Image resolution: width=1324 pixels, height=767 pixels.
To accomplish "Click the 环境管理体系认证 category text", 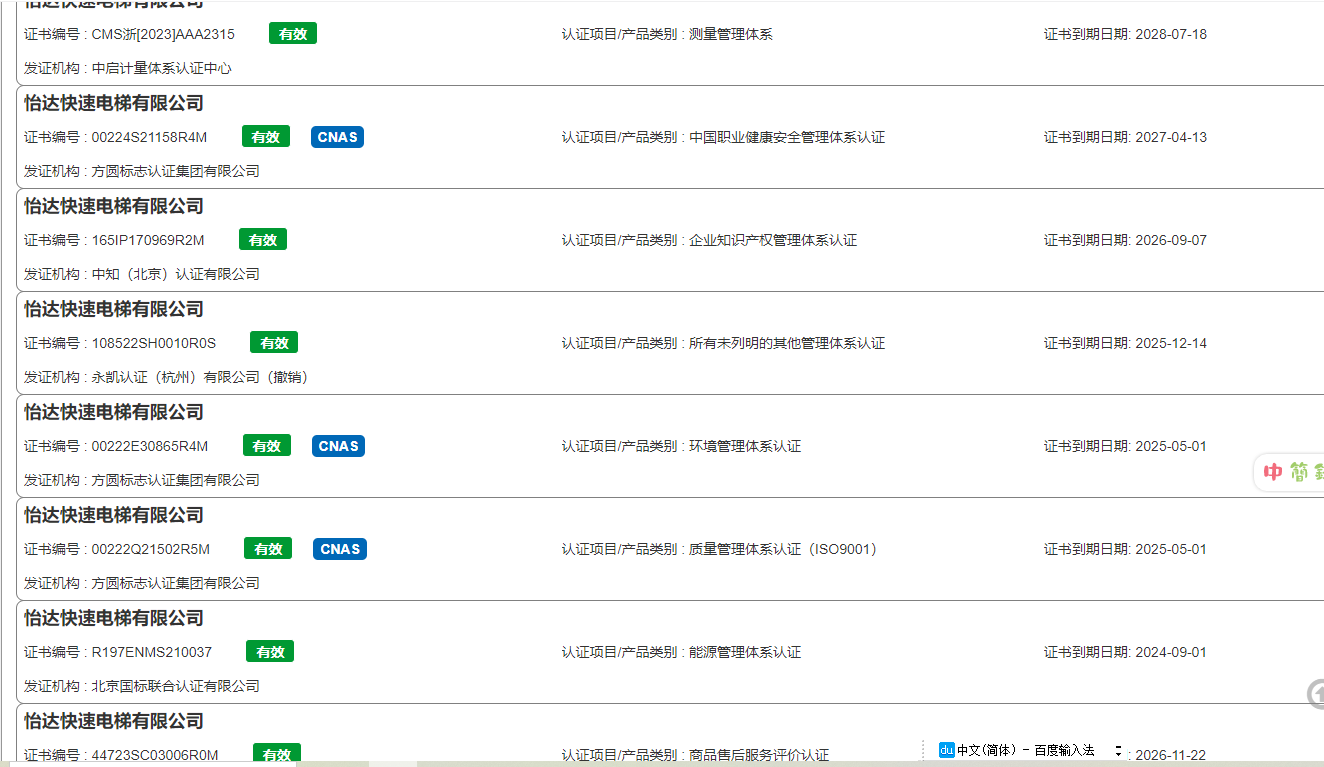I will click(745, 446).
